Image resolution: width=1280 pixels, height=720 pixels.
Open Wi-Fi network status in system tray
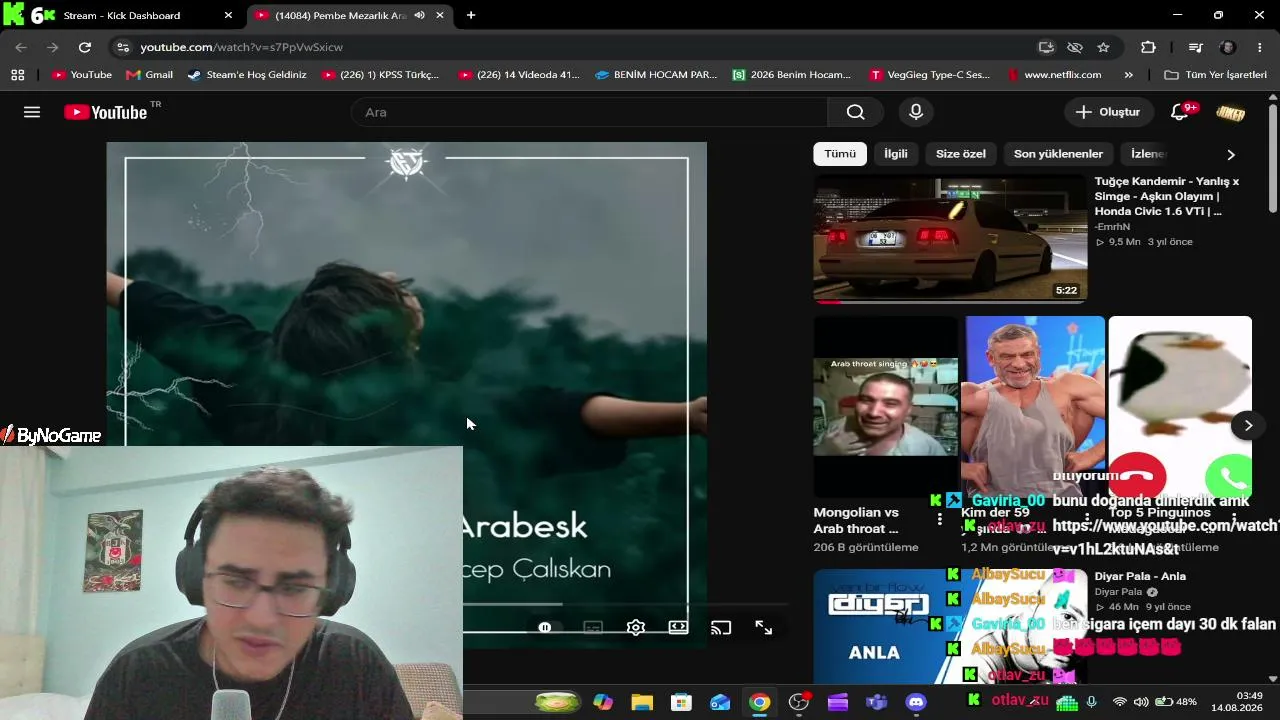point(1120,702)
